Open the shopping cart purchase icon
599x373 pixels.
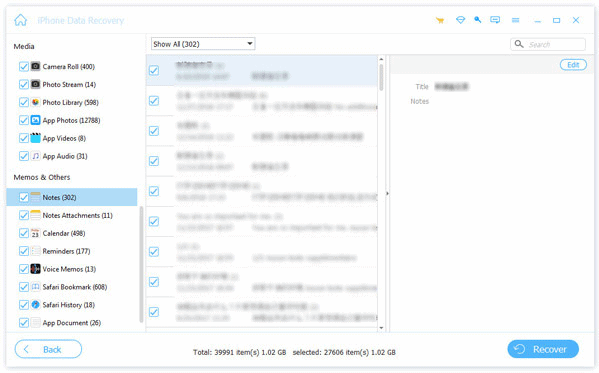click(440, 20)
